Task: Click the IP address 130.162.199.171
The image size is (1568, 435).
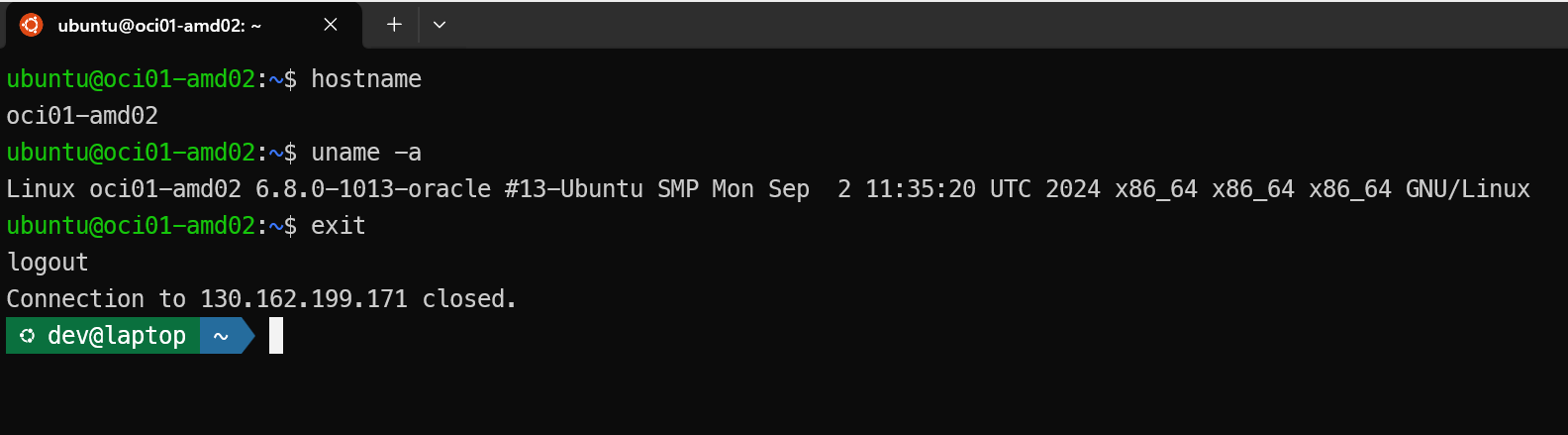Action: [304, 299]
